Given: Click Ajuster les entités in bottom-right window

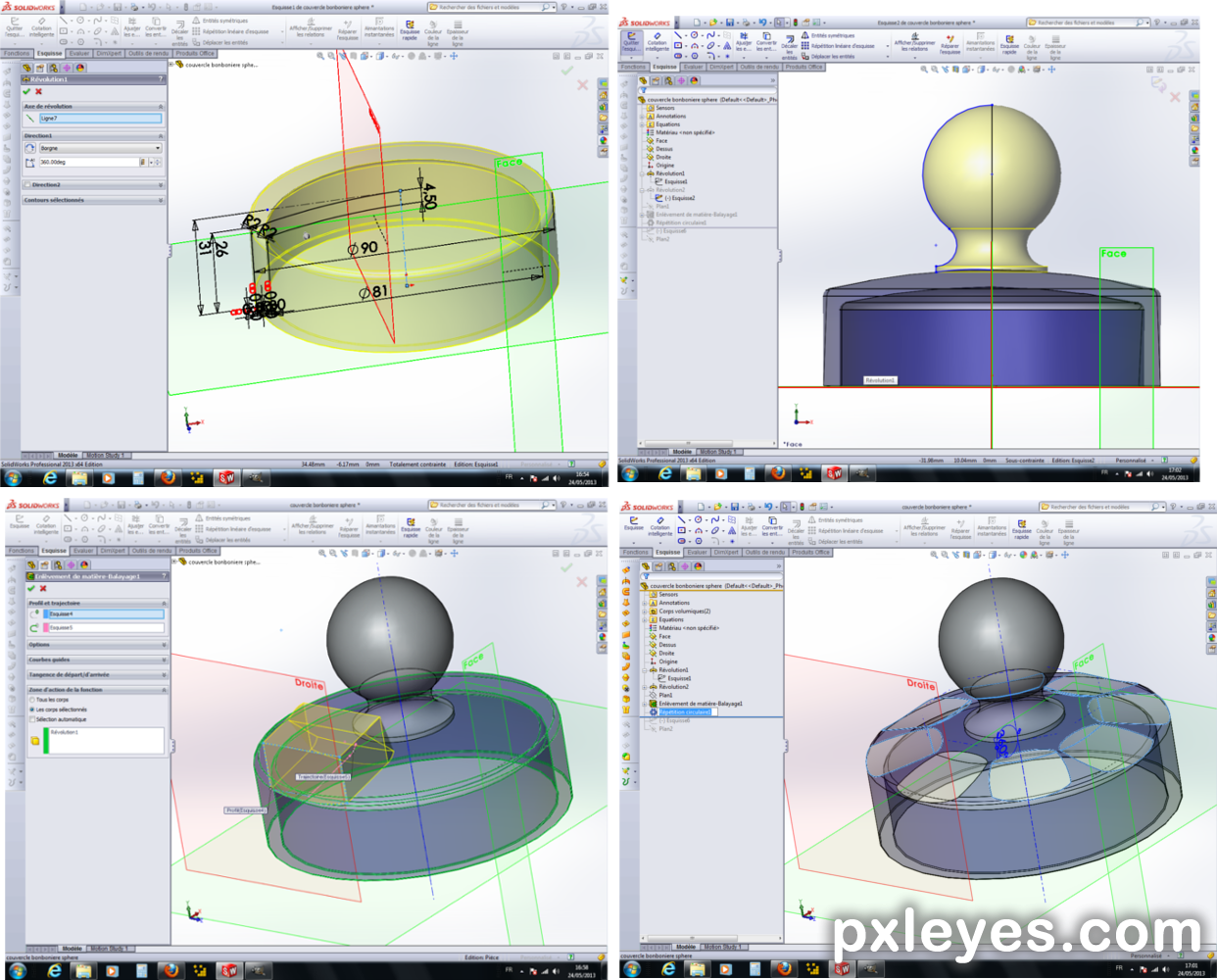Looking at the screenshot, I should click(750, 527).
